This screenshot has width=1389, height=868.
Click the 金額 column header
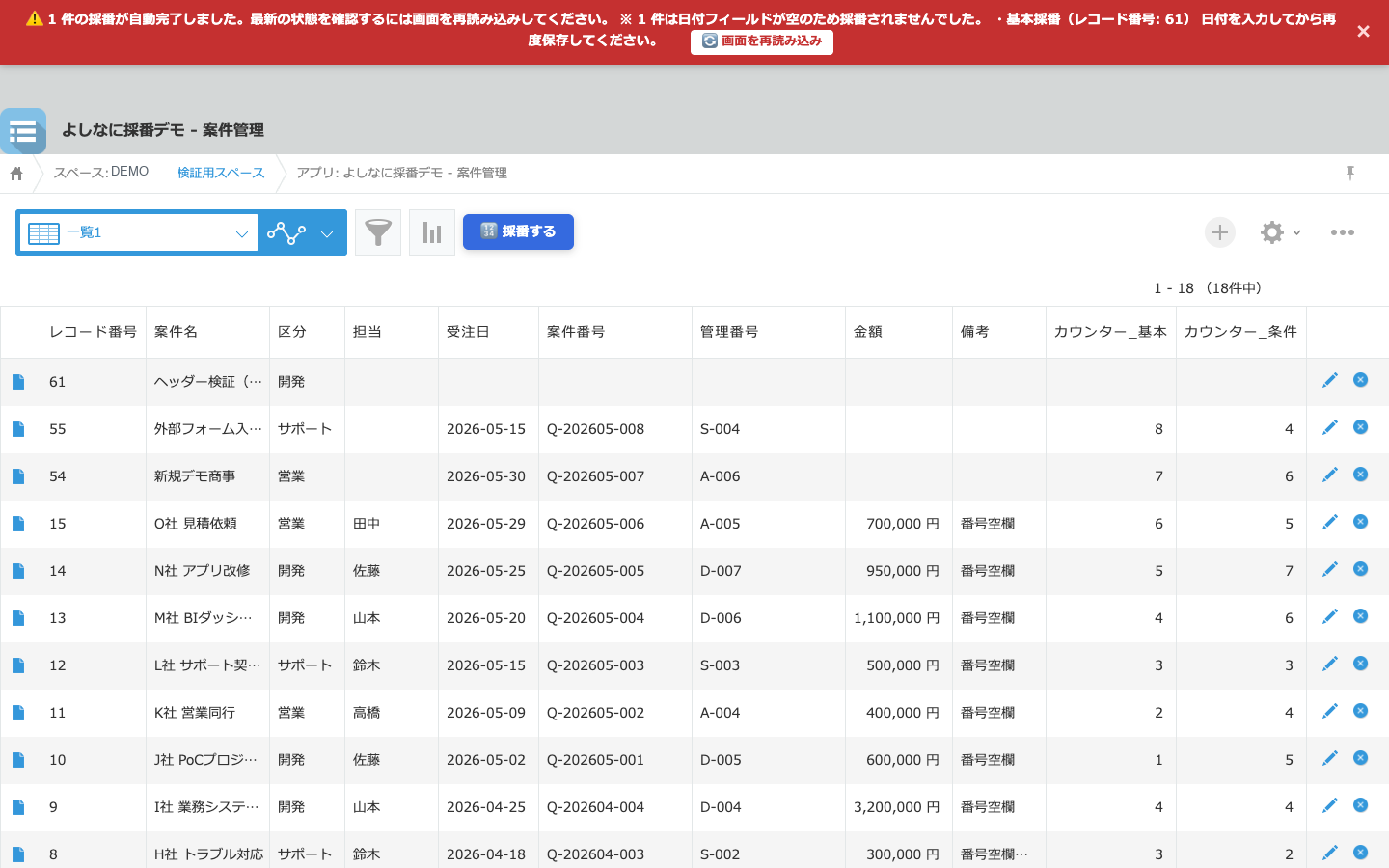pyautogui.click(x=868, y=332)
